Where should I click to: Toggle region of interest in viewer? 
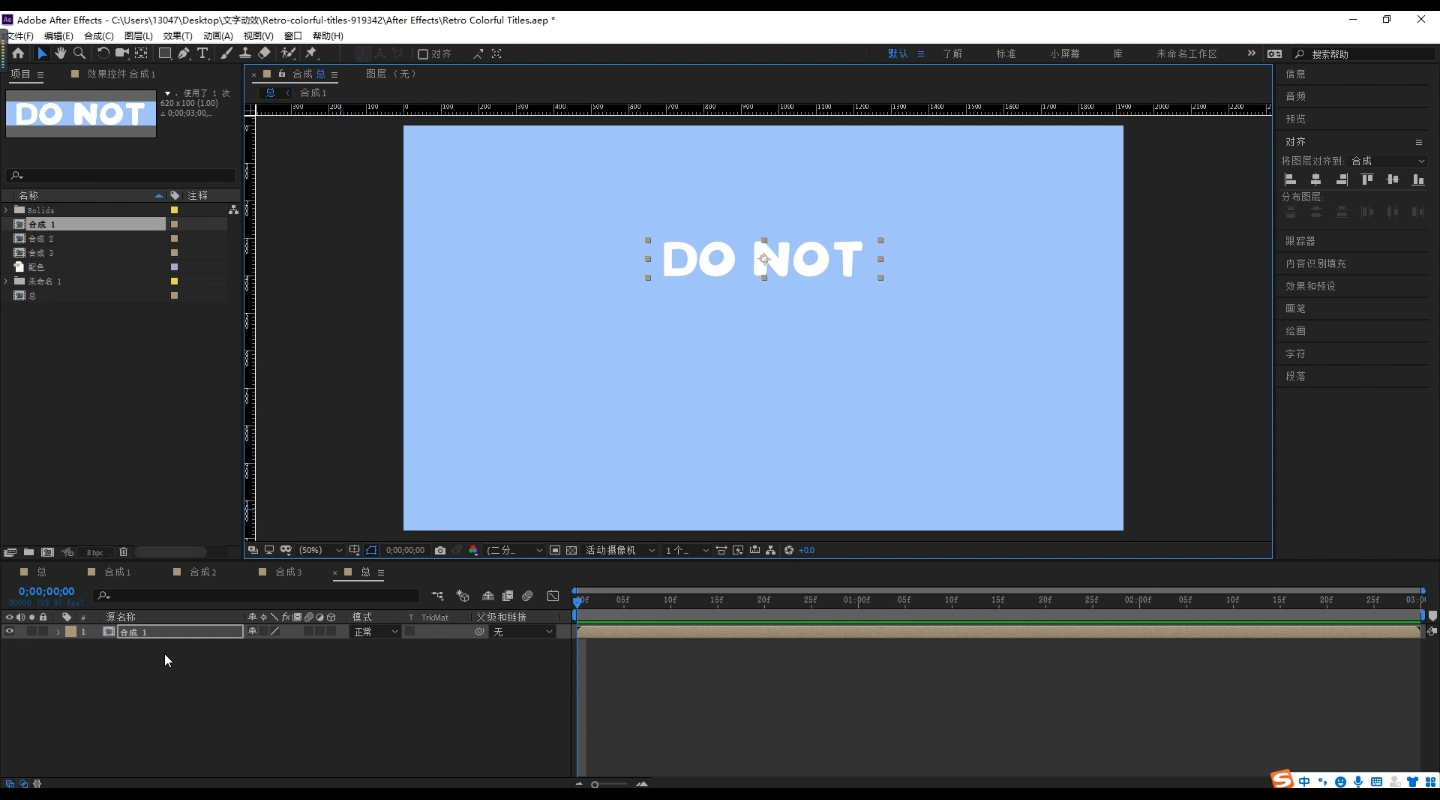(x=555, y=551)
